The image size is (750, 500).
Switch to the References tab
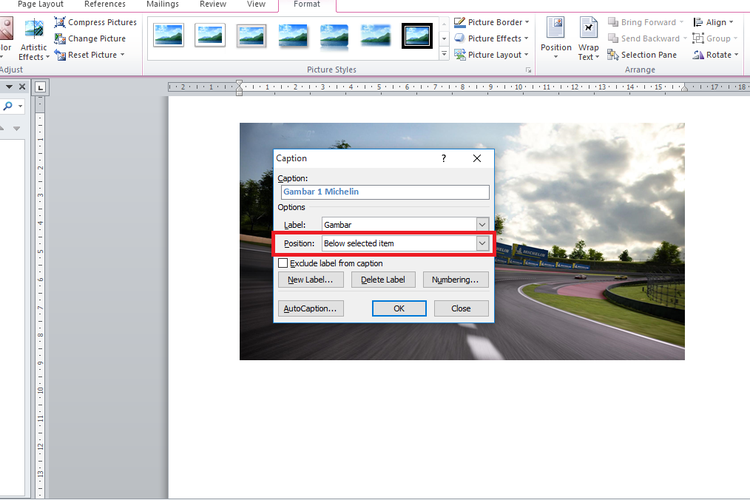[x=105, y=4]
